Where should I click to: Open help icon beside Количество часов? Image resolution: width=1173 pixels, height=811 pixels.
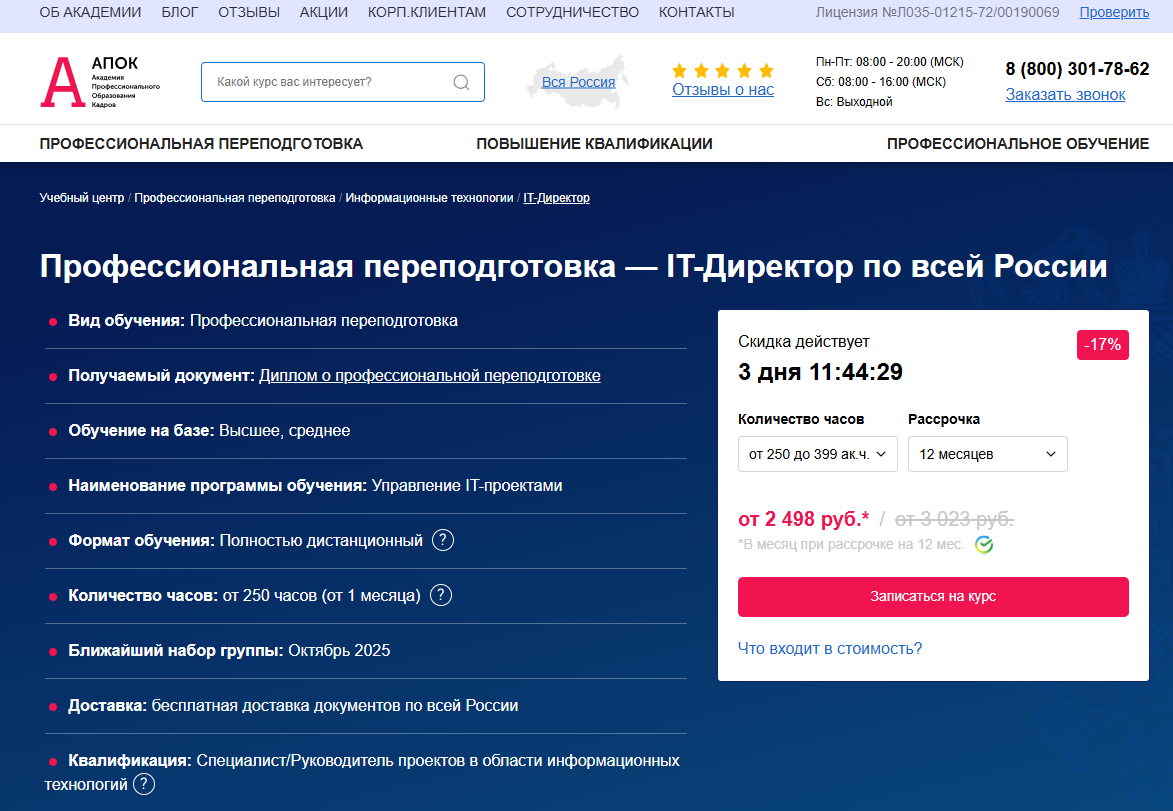[441, 595]
